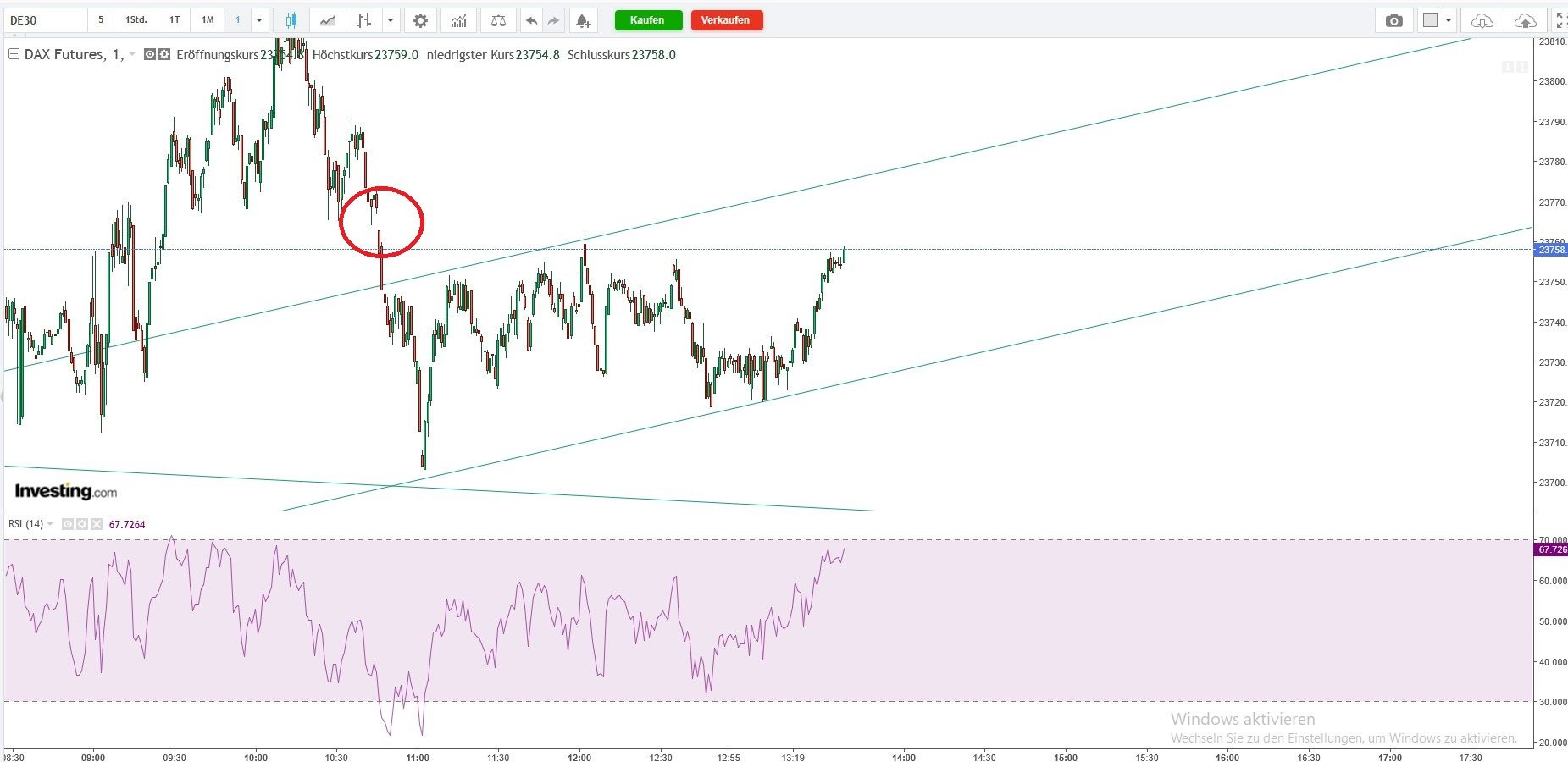Open the indicators panel icon
1568x762 pixels.
(x=458, y=20)
